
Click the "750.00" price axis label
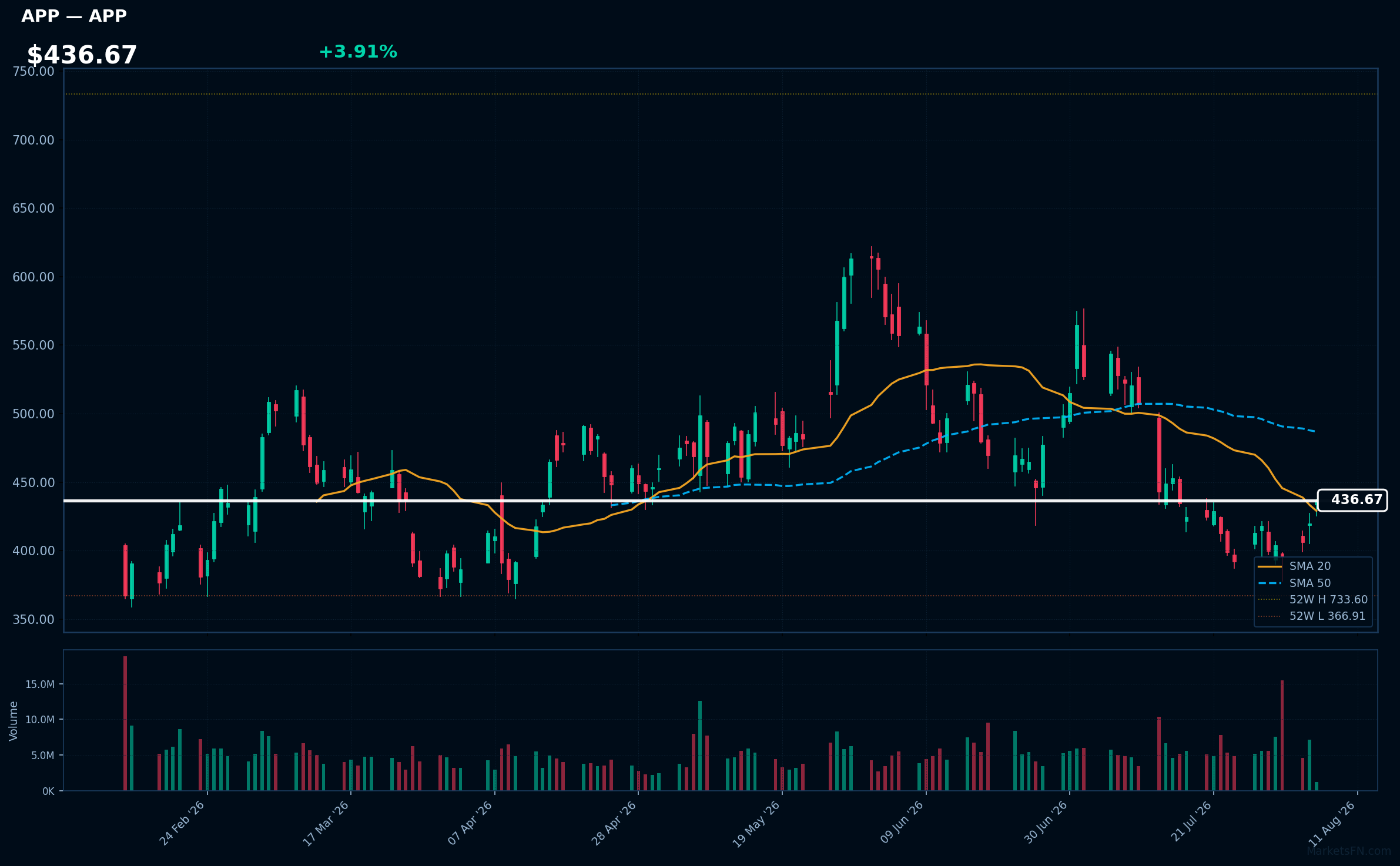[x=34, y=72]
